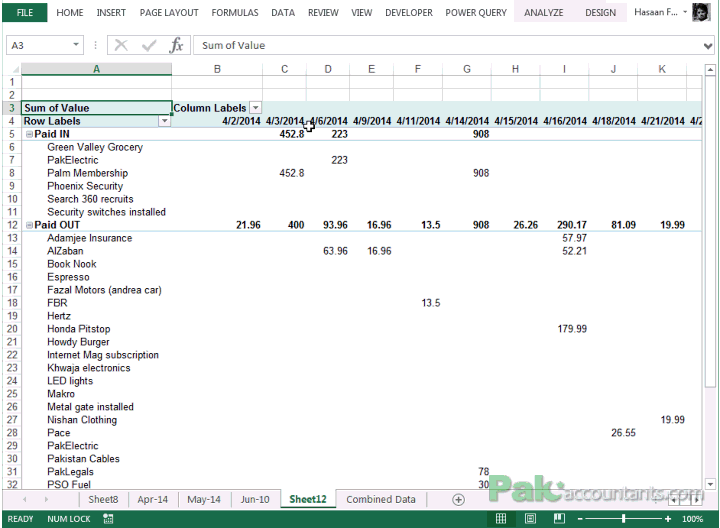Select the 179.99 Honda Pitstop value
The width and height of the screenshot is (720, 528).
572,329
